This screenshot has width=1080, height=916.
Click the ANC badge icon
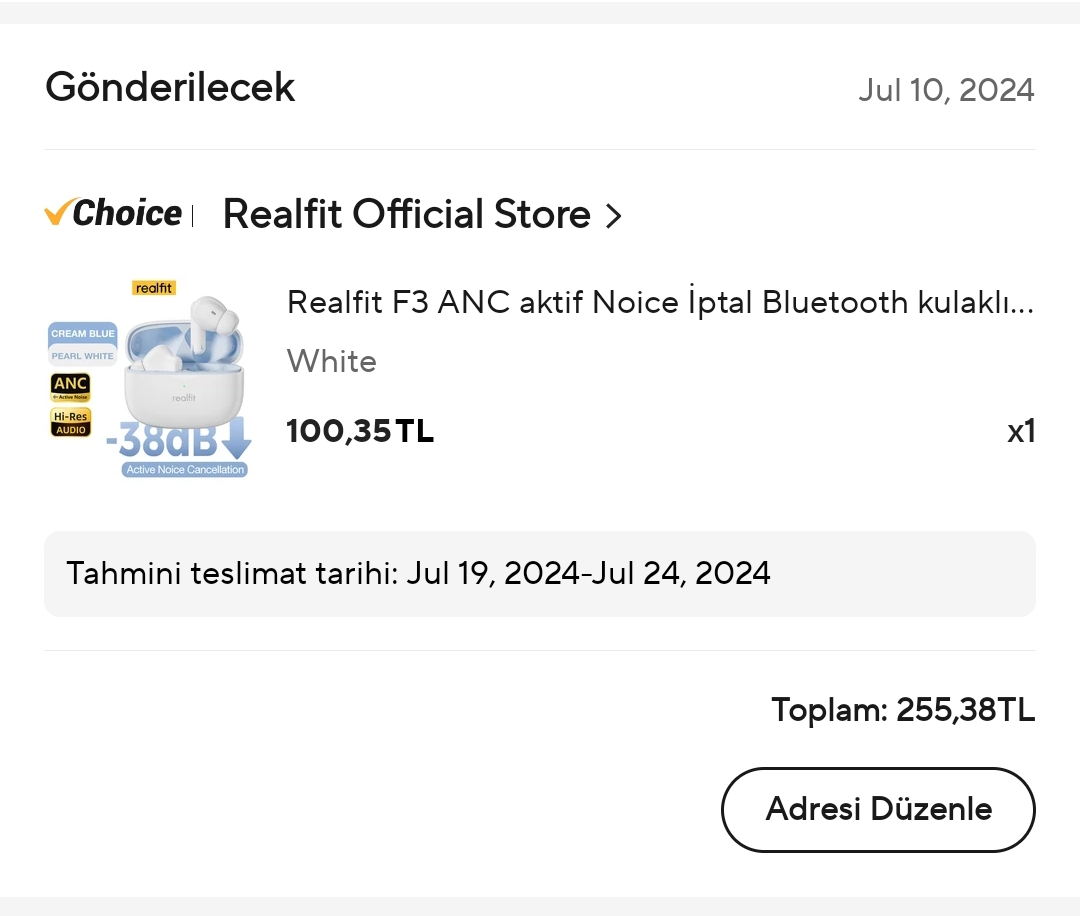coord(70,387)
